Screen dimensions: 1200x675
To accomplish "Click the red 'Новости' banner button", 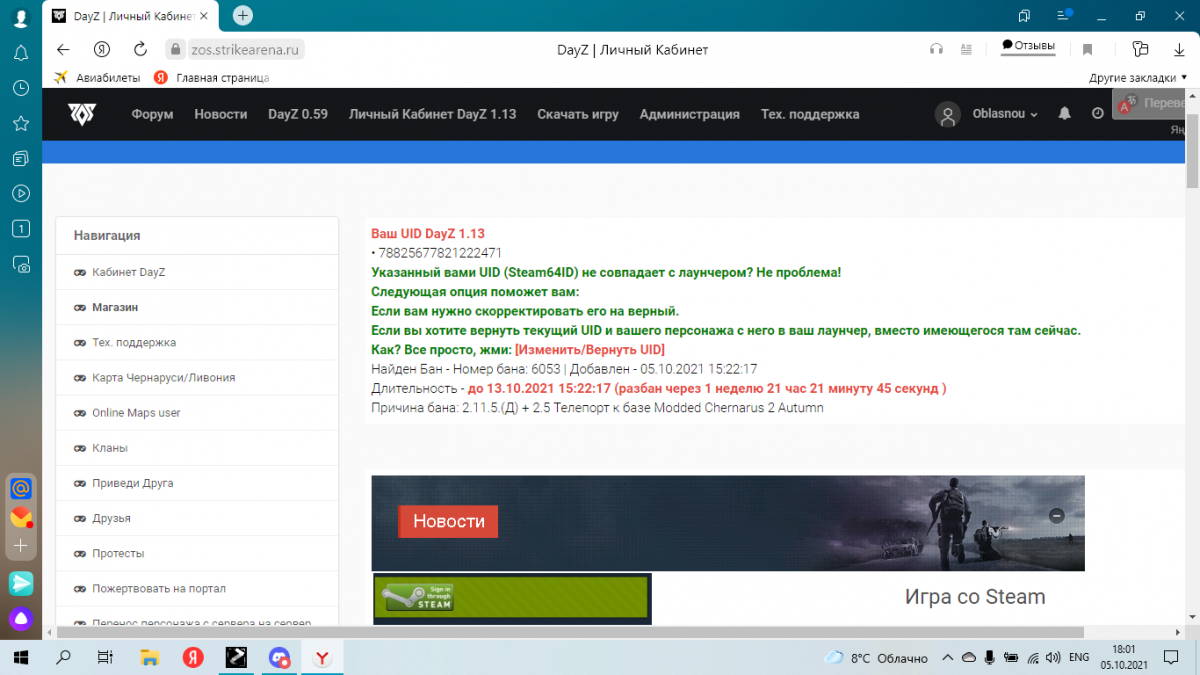I will 449,522.
